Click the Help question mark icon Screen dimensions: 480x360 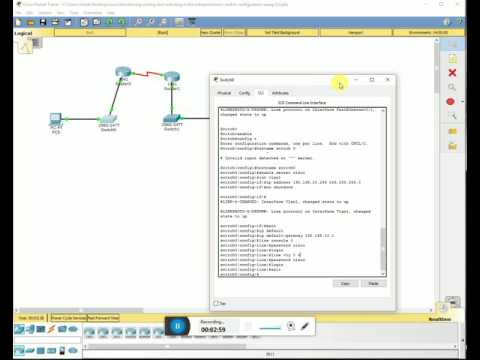point(460,22)
